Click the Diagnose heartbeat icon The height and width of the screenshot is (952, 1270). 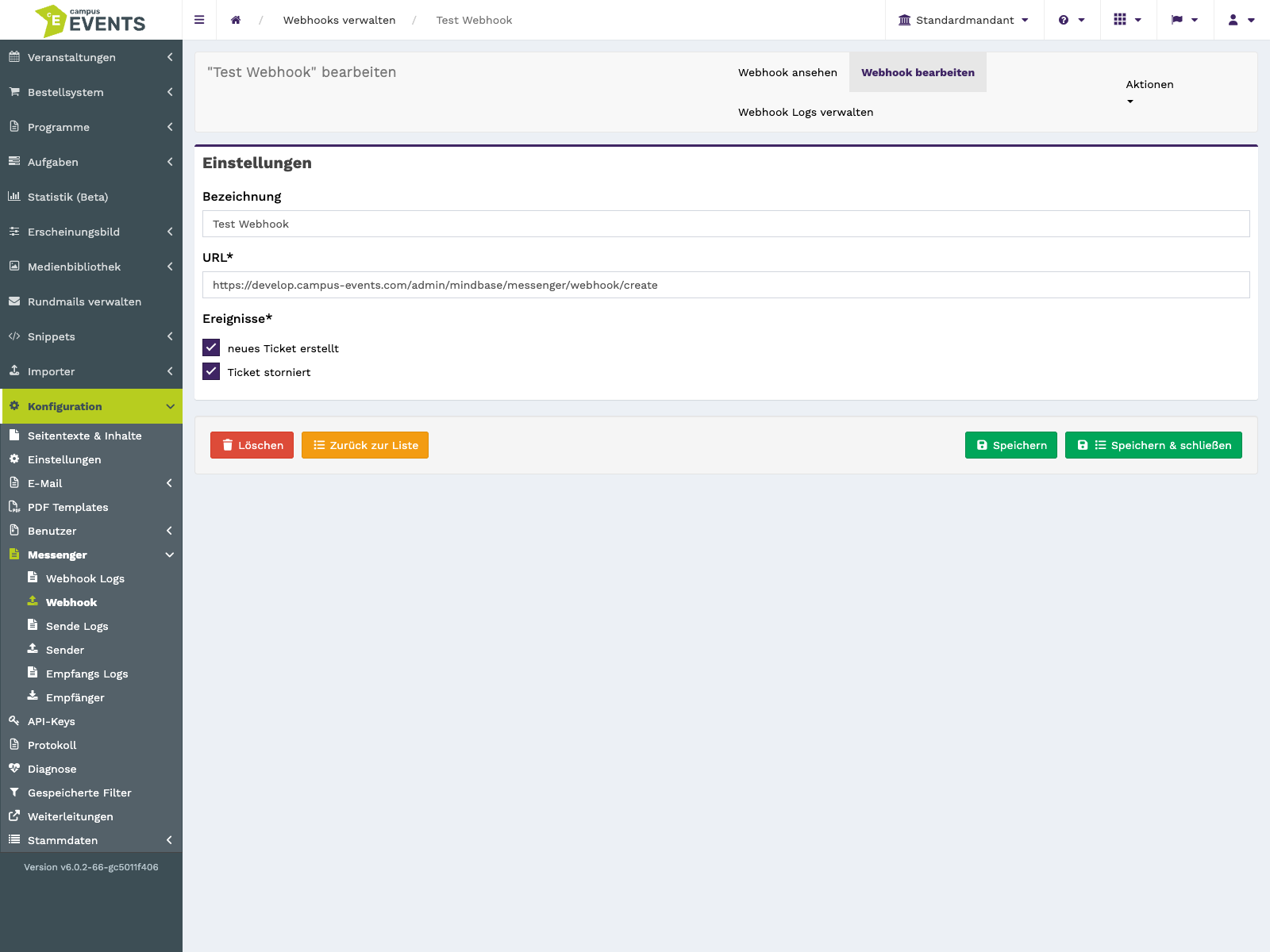pos(14,768)
